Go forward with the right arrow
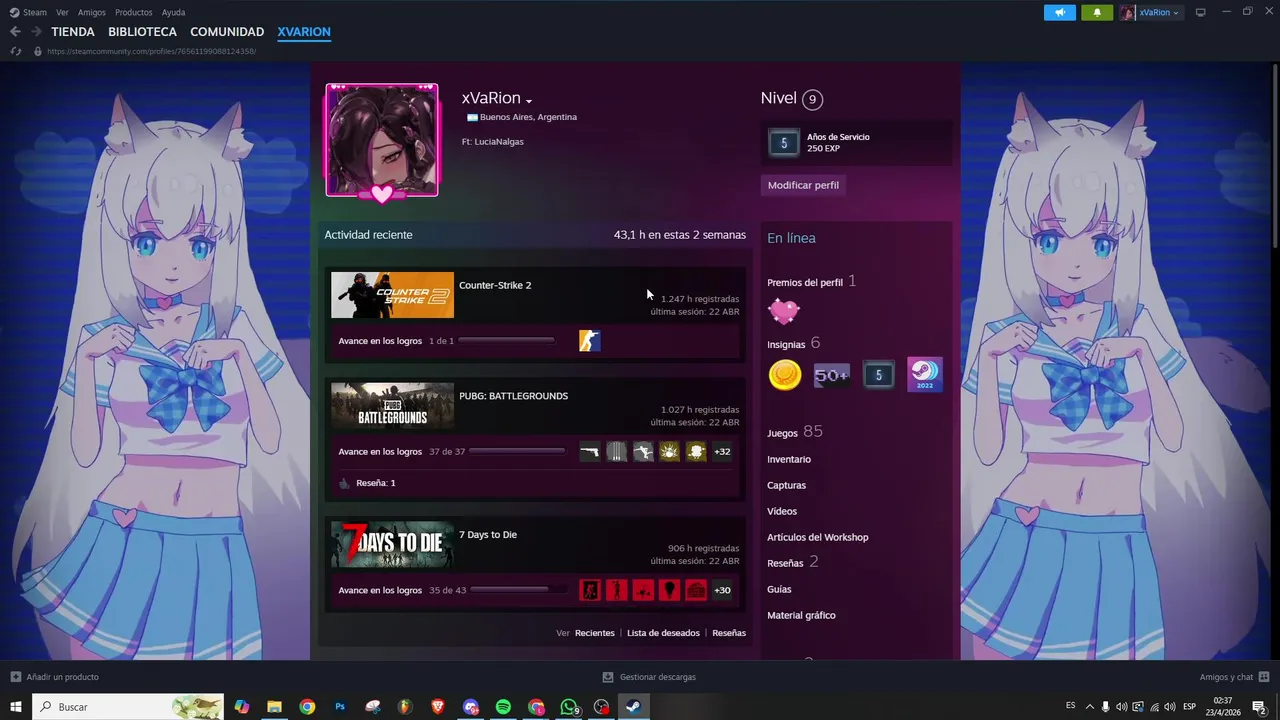Screen dimensions: 1280x720 tap(36, 32)
